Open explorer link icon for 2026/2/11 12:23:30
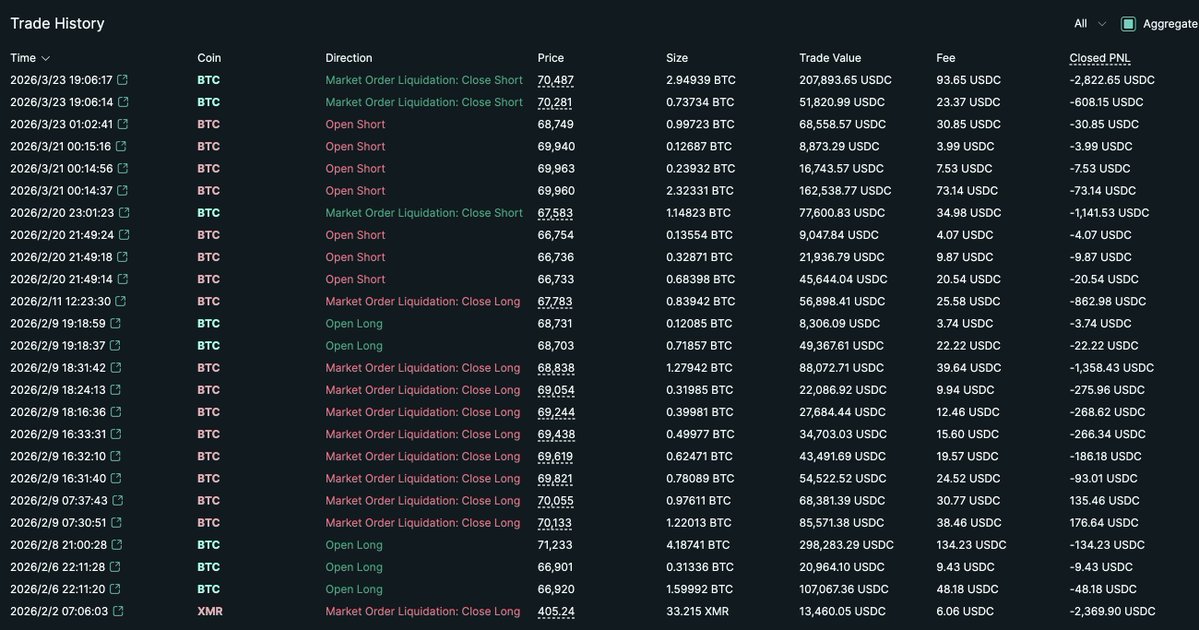The image size is (1199, 630). [x=121, y=302]
